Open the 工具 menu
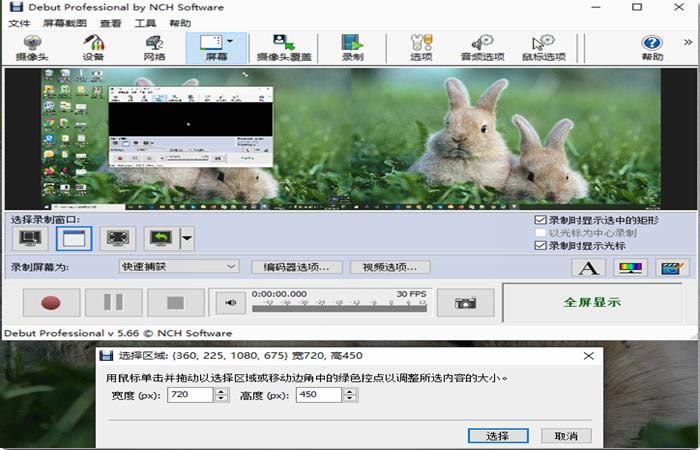 pyautogui.click(x=145, y=23)
